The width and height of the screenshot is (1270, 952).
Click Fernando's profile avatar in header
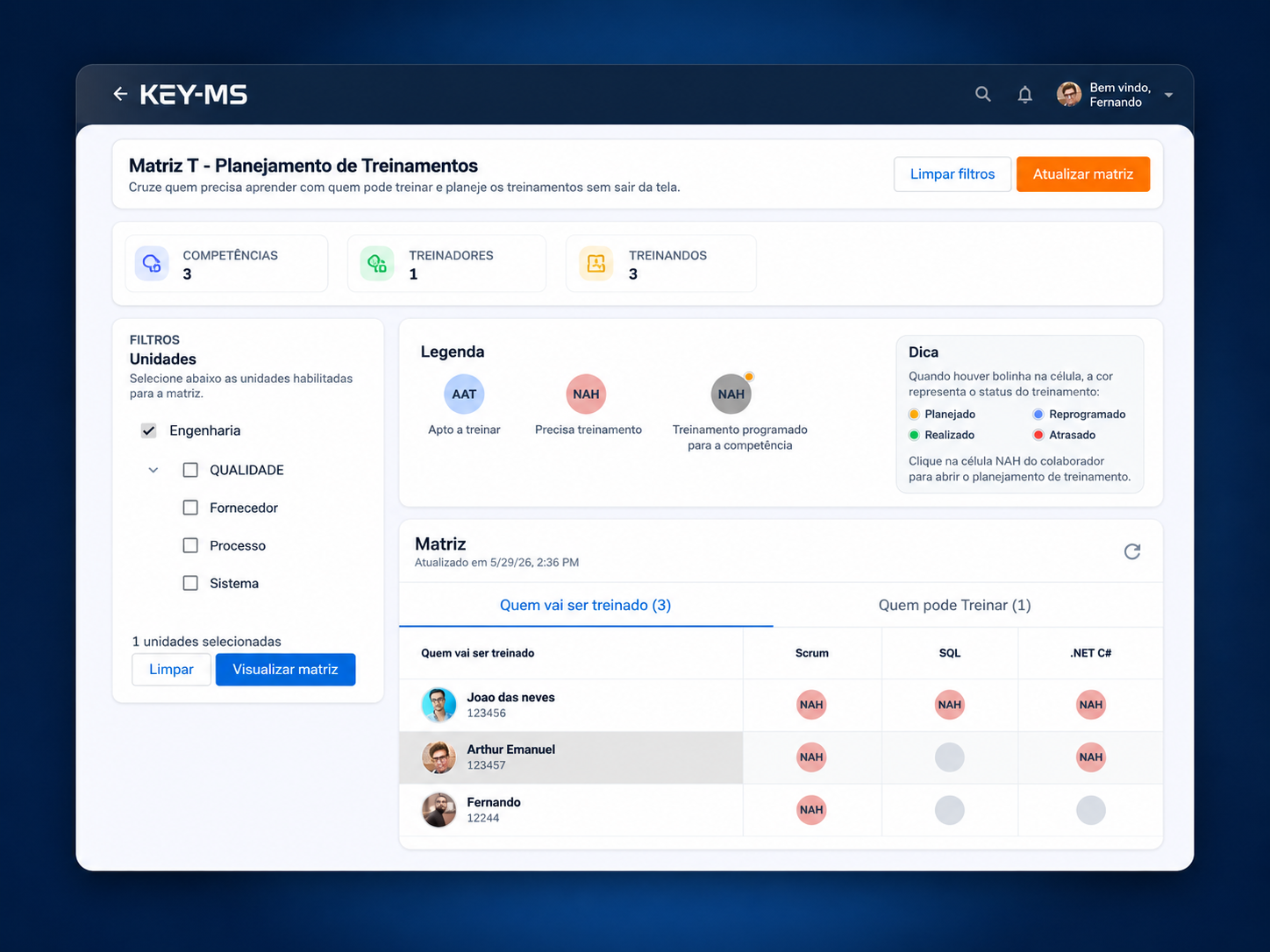coord(1069,94)
